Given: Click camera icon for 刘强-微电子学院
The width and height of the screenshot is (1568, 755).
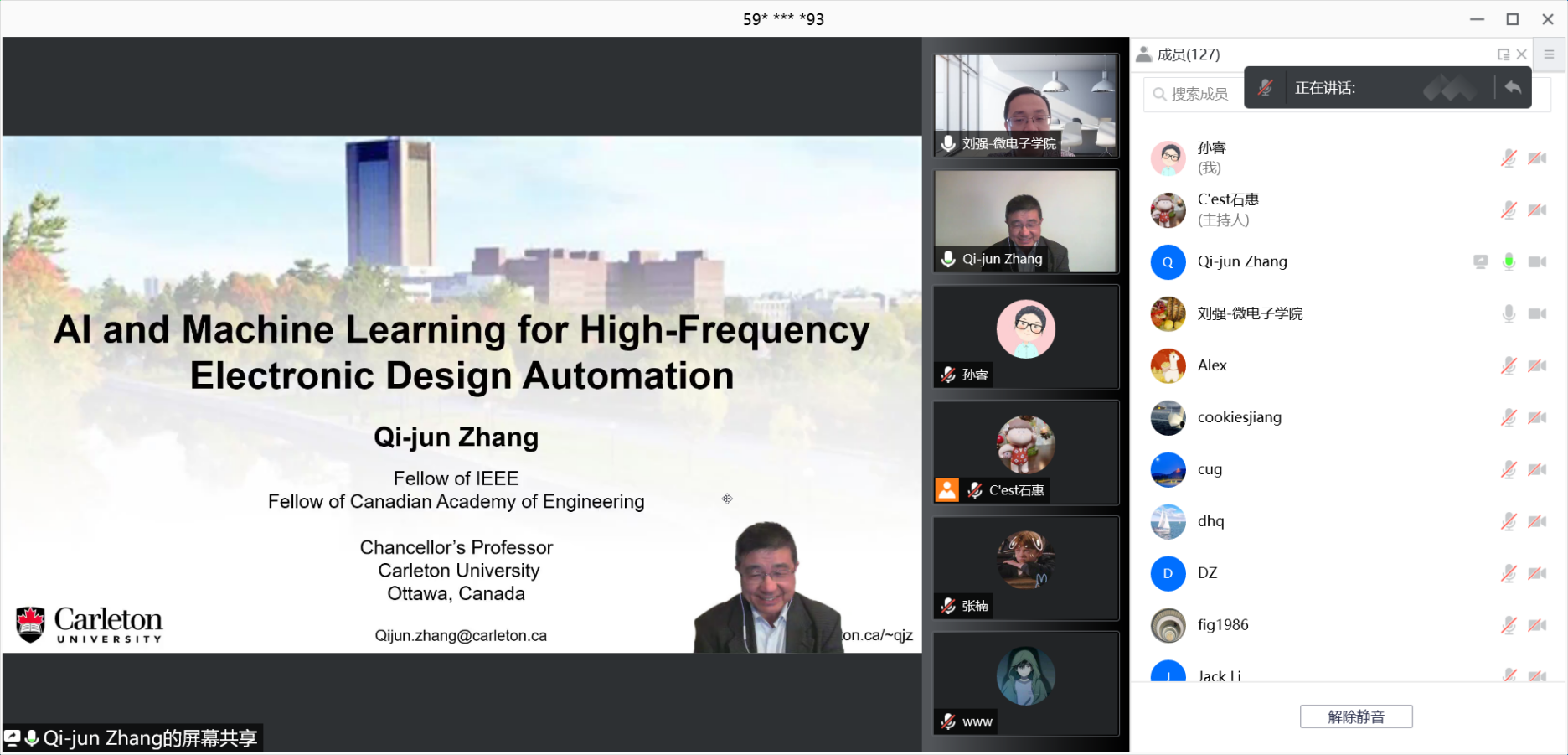Looking at the screenshot, I should point(1537,314).
